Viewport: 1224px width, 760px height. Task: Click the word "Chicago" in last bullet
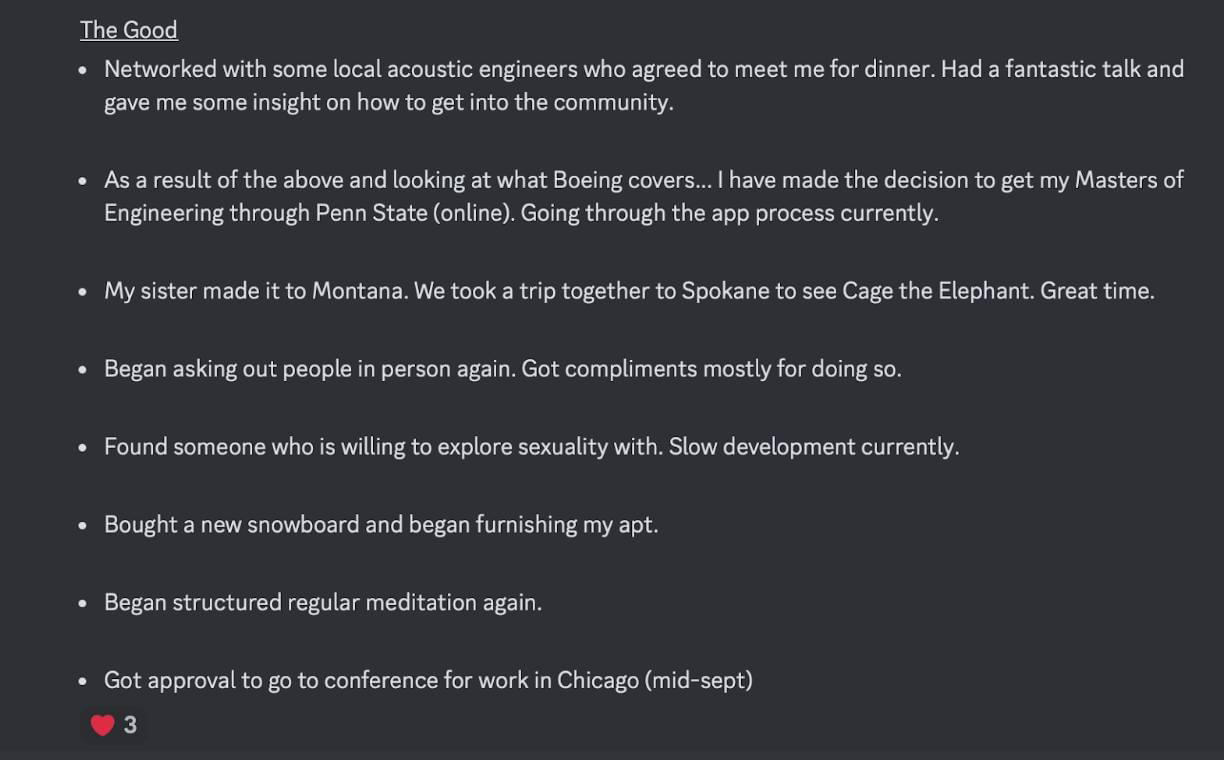[598, 681]
